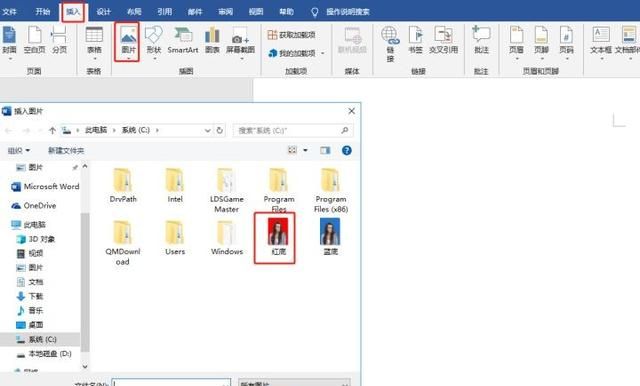The image size is (640, 386).
Task: Select the DrvPath folder
Action: pyautogui.click(x=123, y=185)
